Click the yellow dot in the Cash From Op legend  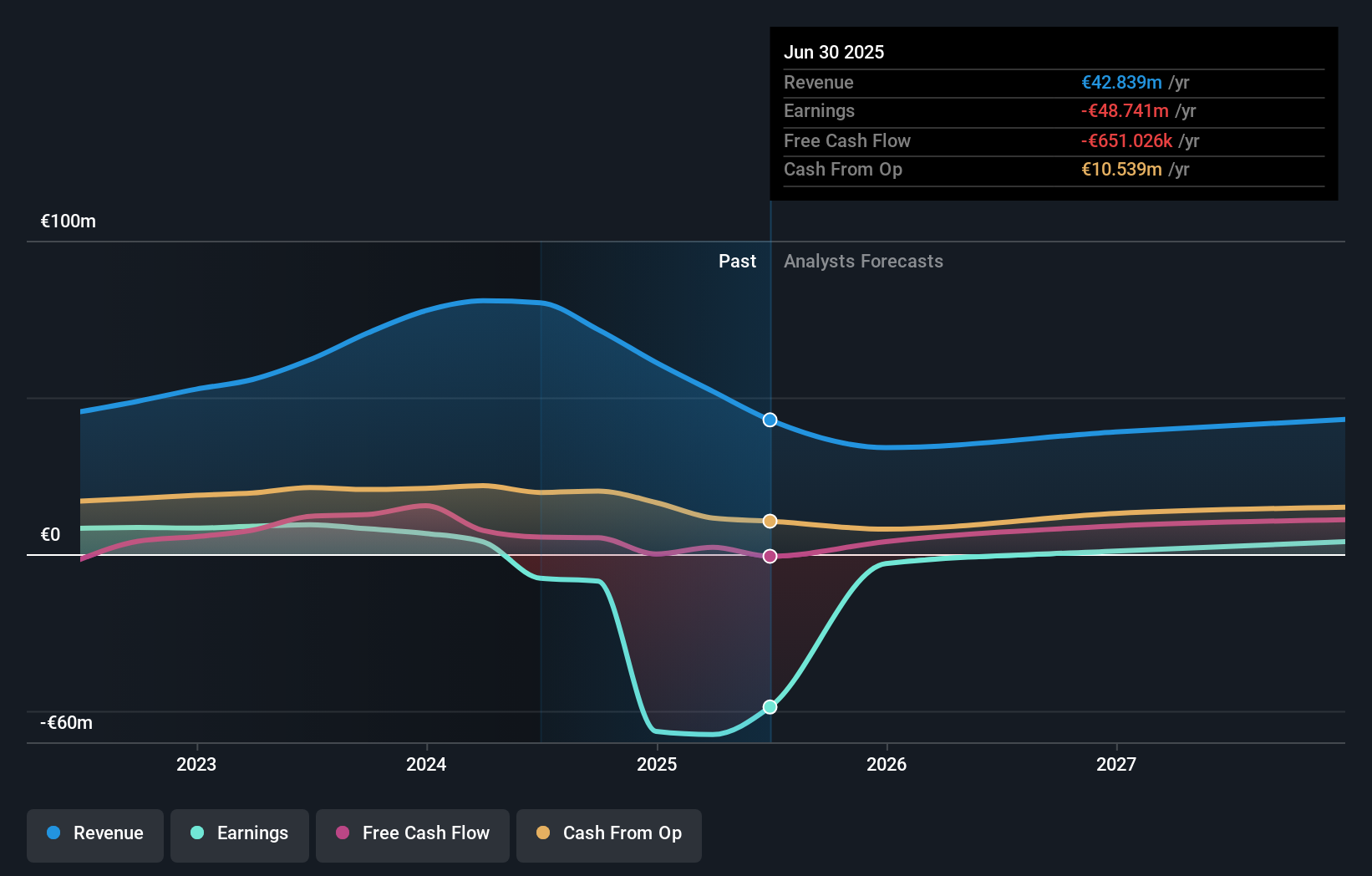pos(544,833)
